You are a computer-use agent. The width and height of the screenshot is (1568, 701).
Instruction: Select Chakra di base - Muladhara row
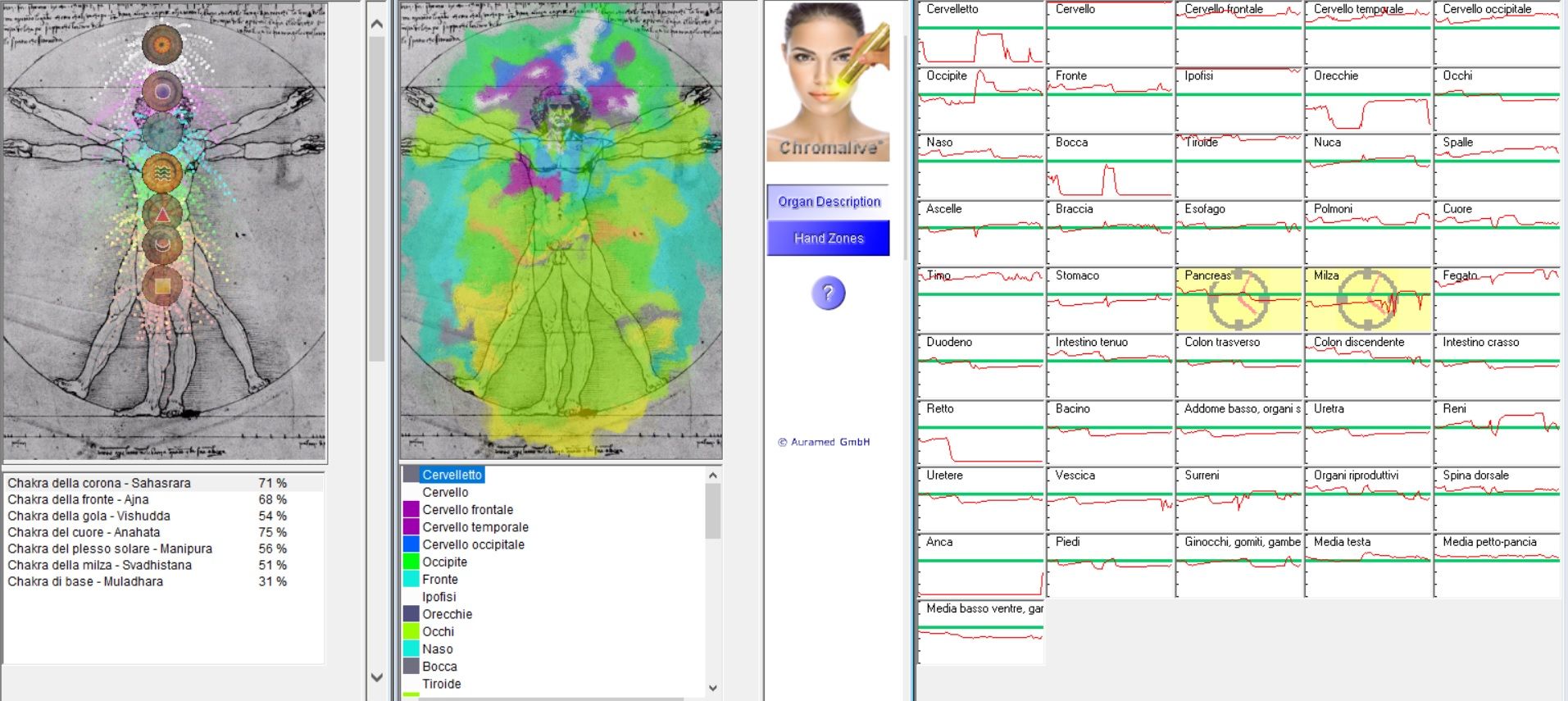click(x=85, y=581)
